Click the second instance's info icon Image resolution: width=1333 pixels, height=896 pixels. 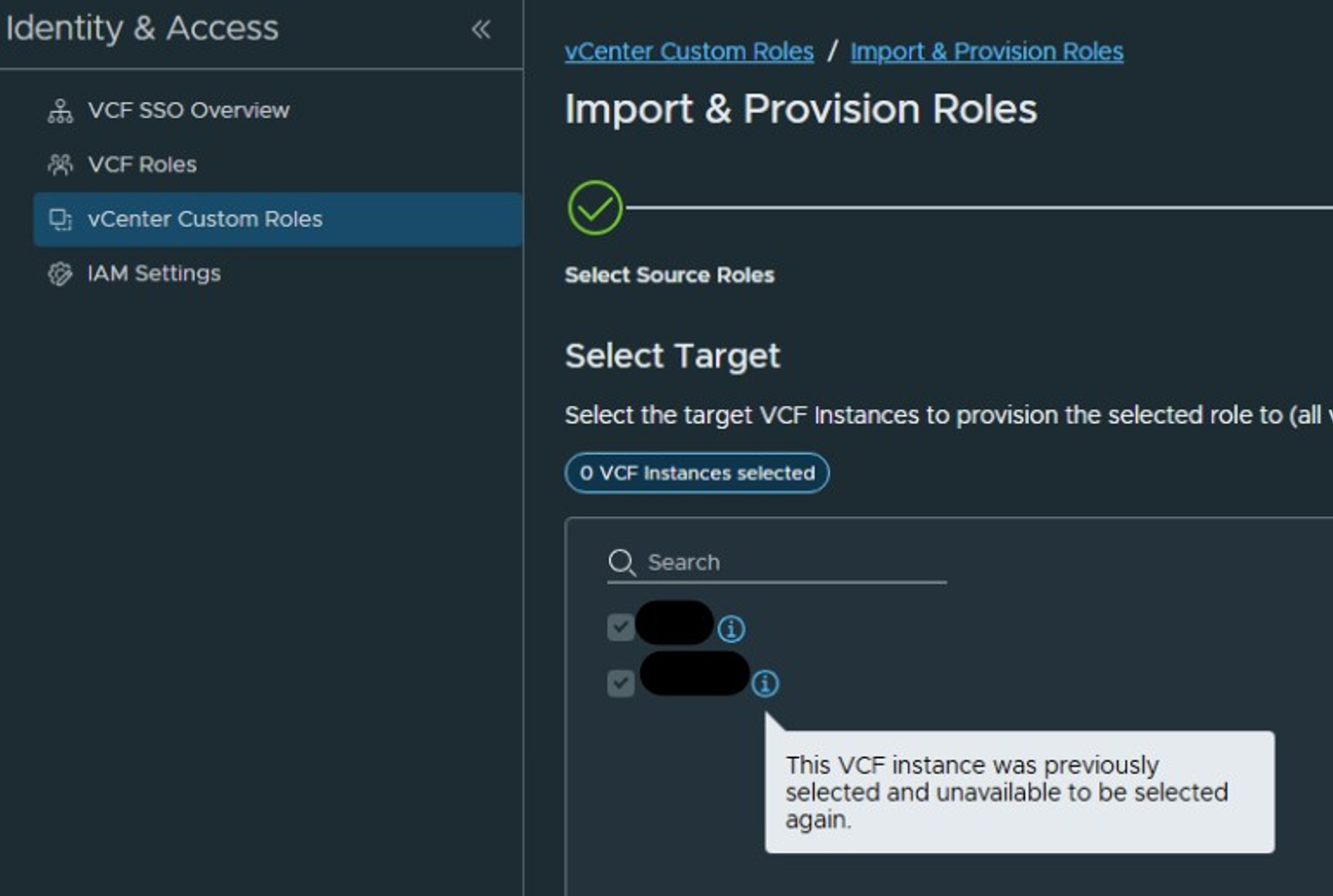pos(765,684)
